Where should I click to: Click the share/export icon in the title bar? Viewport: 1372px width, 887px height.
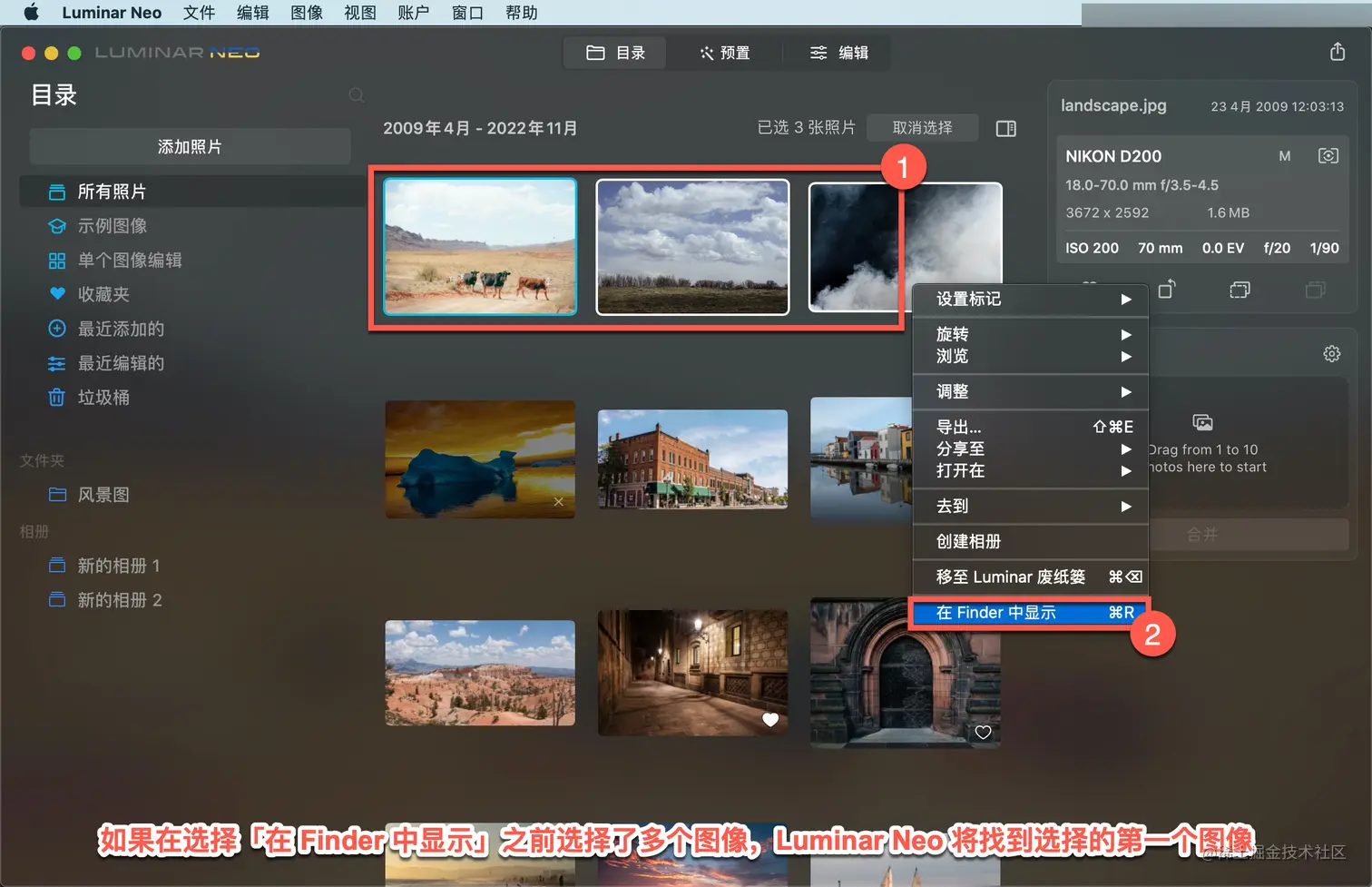1338,52
